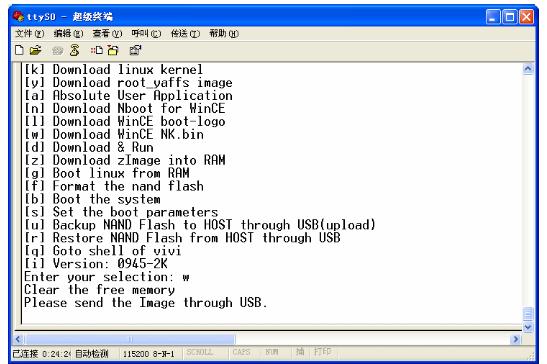Screen dimensions: 547x364
Task: Click the CAPS indicator in status bar
Action: click(241, 352)
